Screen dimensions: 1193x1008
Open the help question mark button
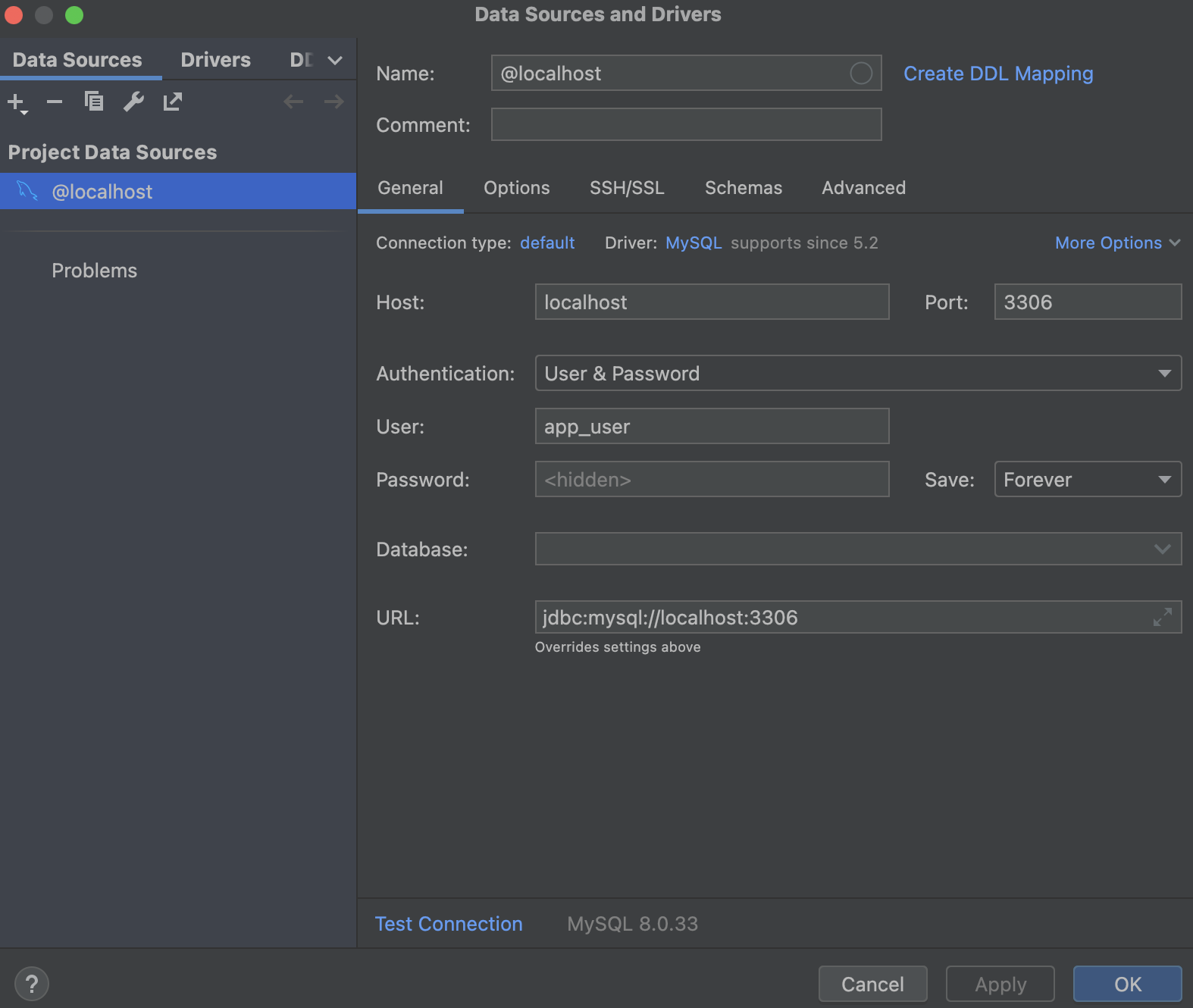31,985
